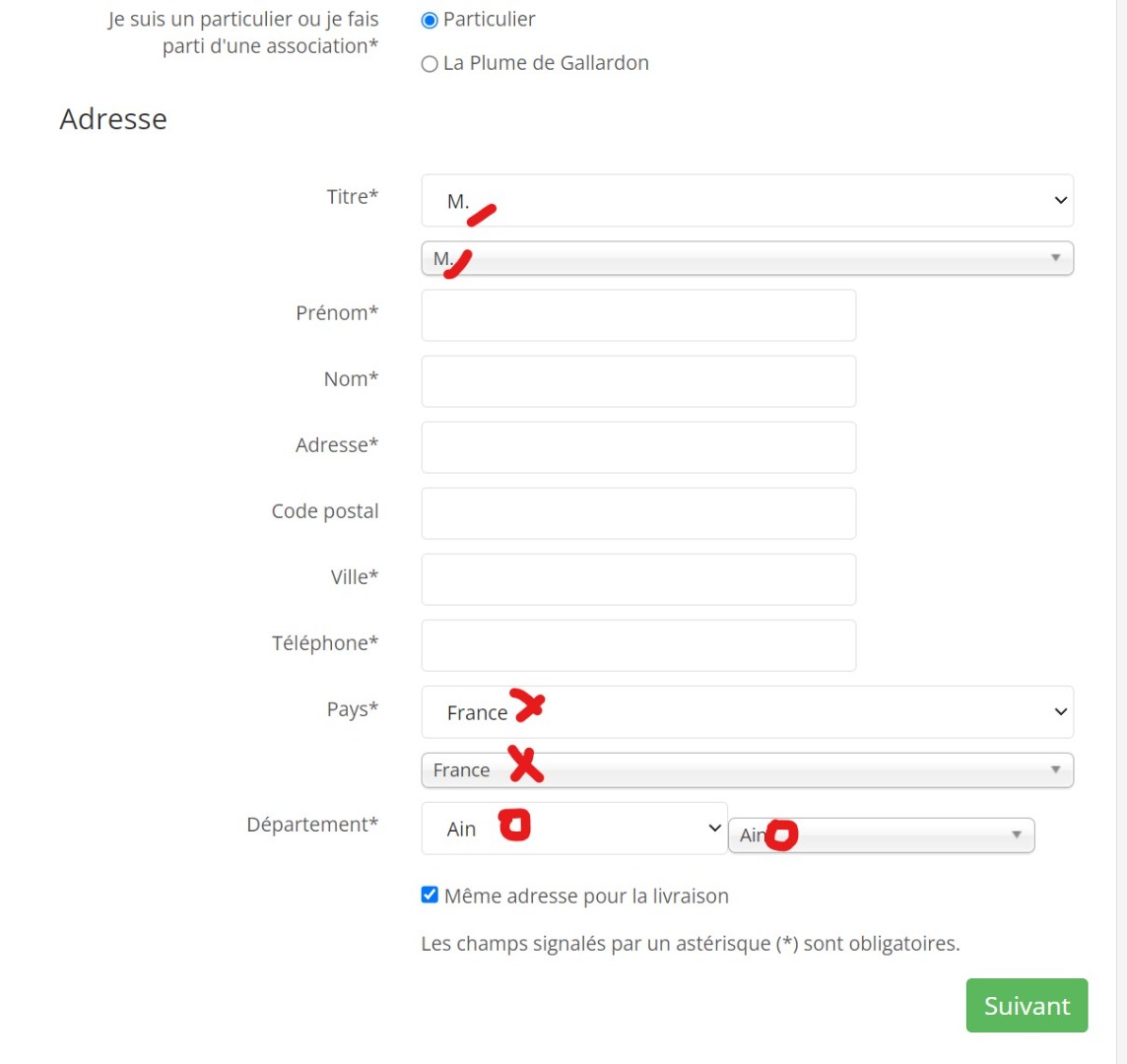The image size is (1127, 1064).
Task: Toggle Même adresse pour la livraison checkbox
Action: pos(430,896)
